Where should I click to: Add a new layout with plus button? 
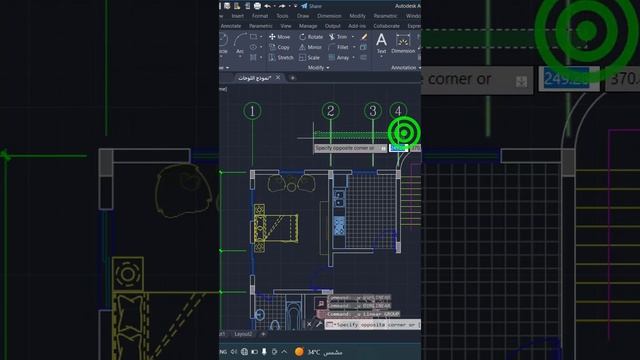pos(263,334)
